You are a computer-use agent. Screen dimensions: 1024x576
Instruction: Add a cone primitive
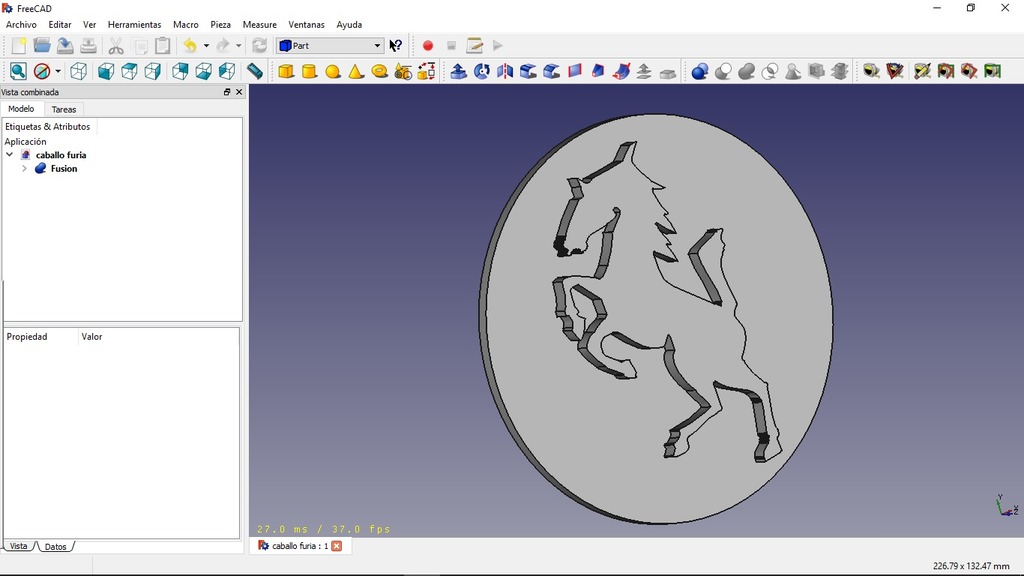pos(356,71)
